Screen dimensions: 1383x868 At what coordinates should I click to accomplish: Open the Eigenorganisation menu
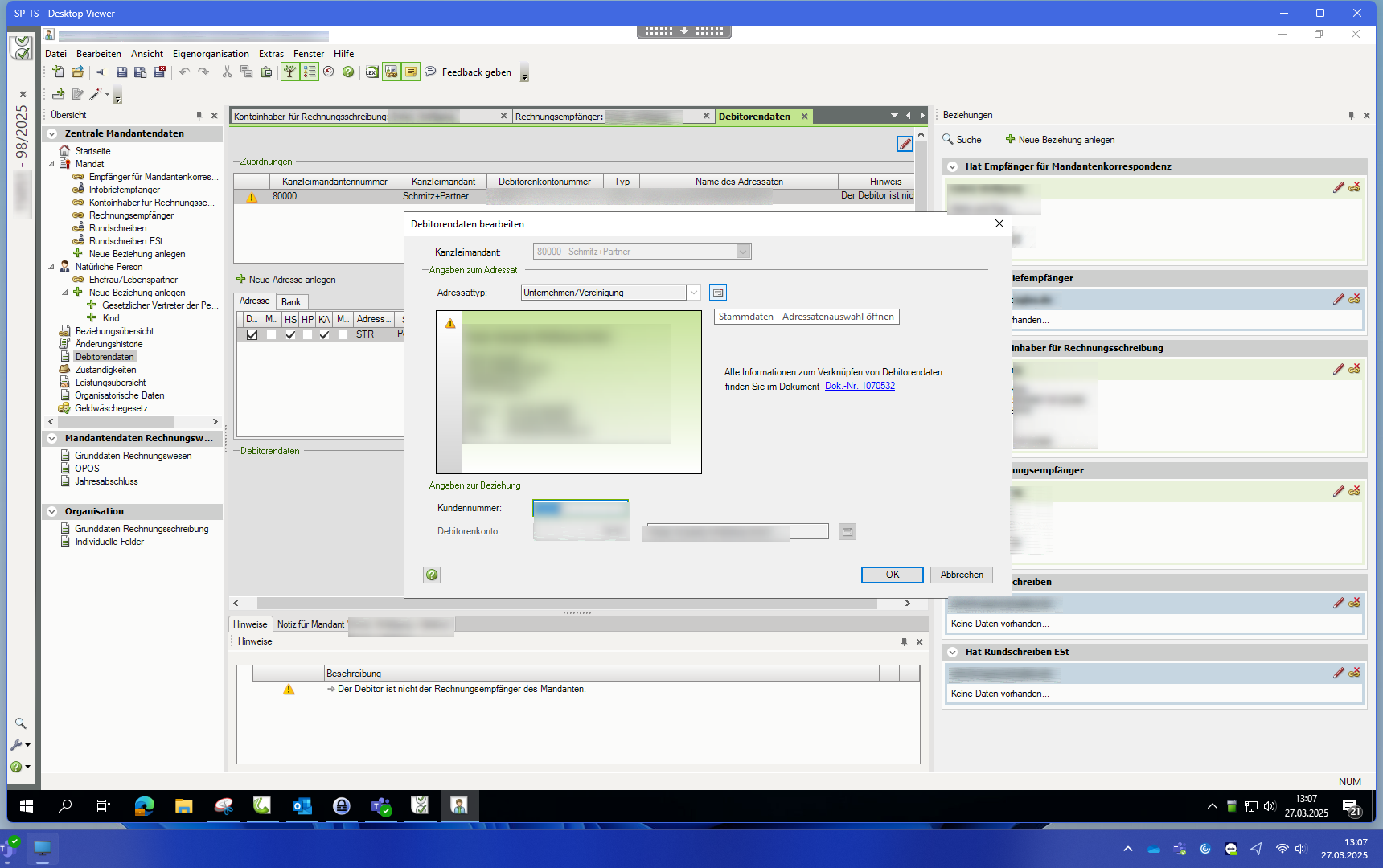(211, 54)
